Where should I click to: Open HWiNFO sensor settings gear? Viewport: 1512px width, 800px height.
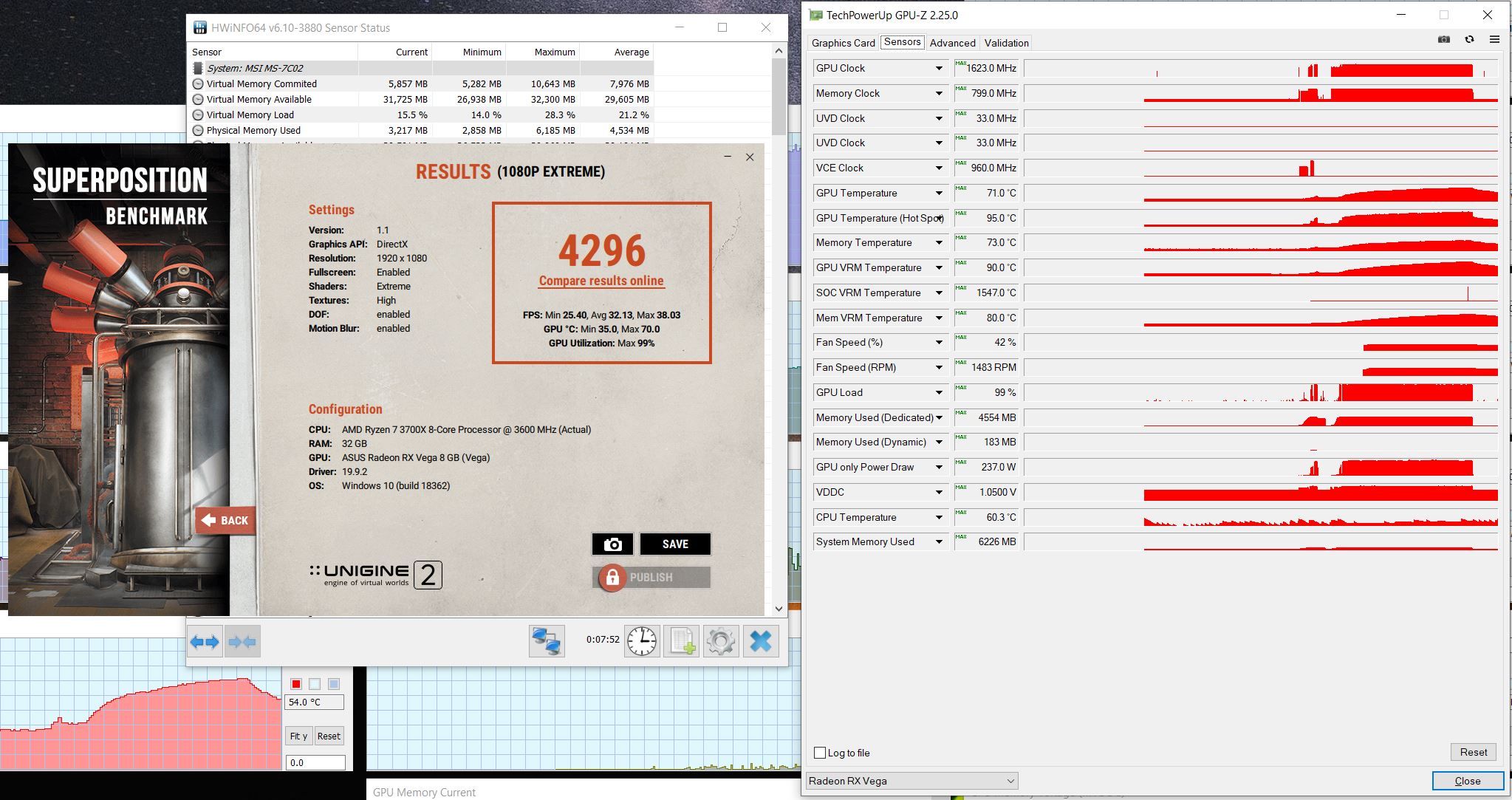[x=720, y=640]
